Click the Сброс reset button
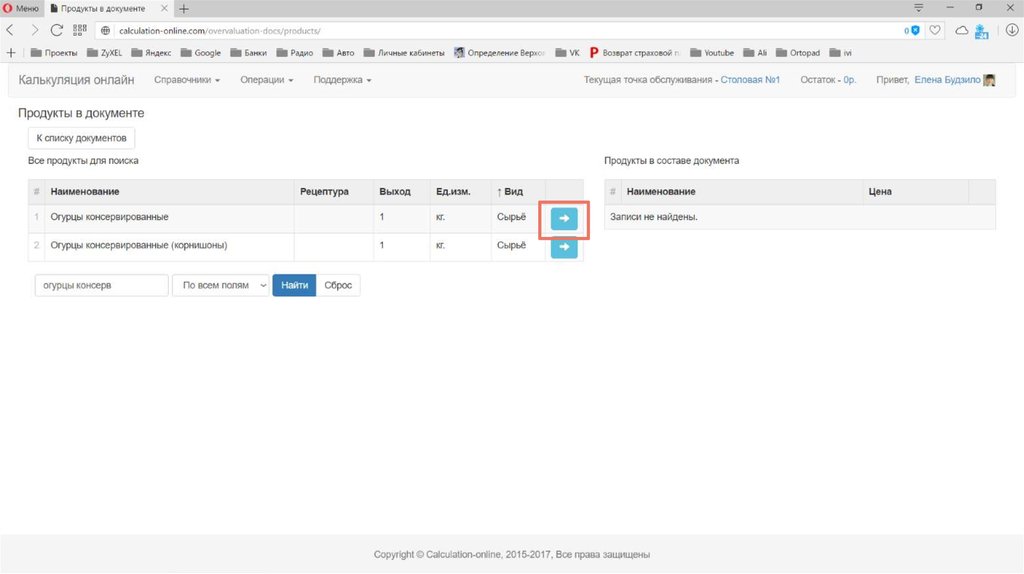The image size is (1024, 574). click(338, 285)
